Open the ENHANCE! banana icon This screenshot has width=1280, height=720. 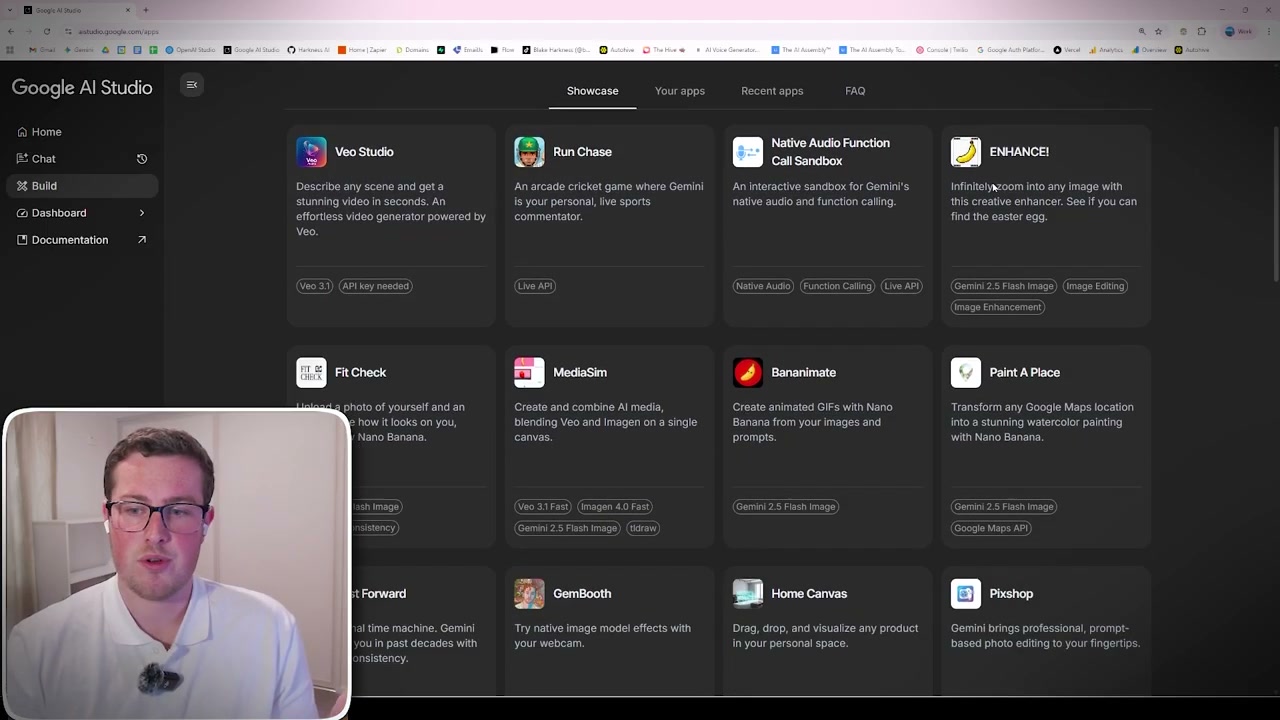tap(966, 152)
